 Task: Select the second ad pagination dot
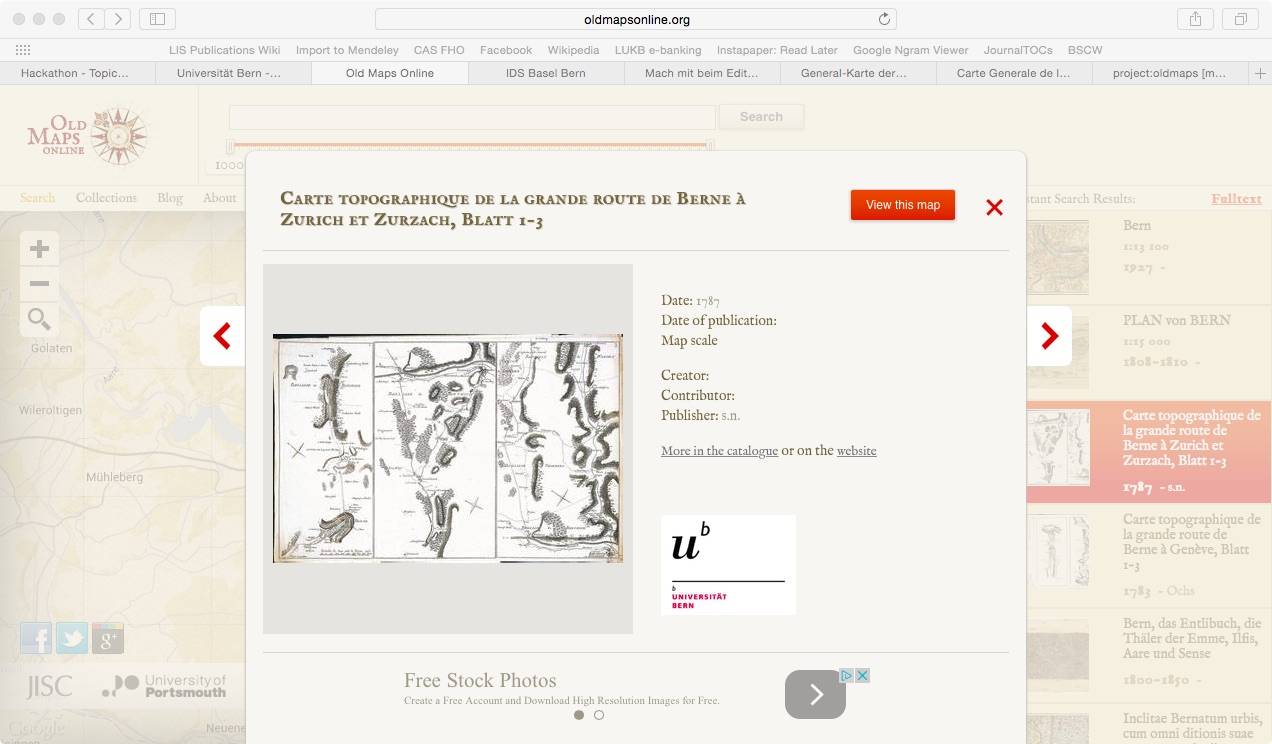pyautogui.click(x=599, y=715)
